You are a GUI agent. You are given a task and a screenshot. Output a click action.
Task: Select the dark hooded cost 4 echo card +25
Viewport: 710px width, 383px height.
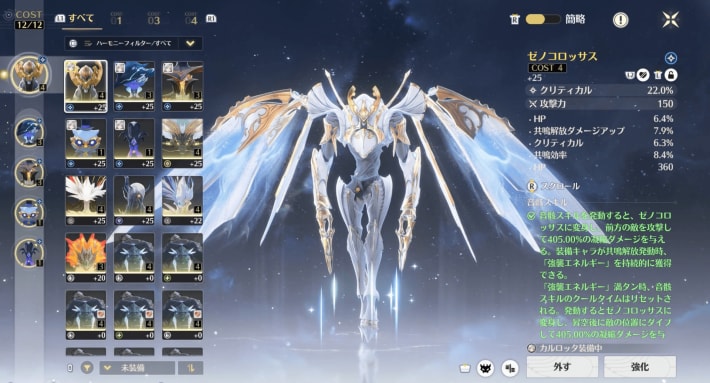[x=134, y=200]
